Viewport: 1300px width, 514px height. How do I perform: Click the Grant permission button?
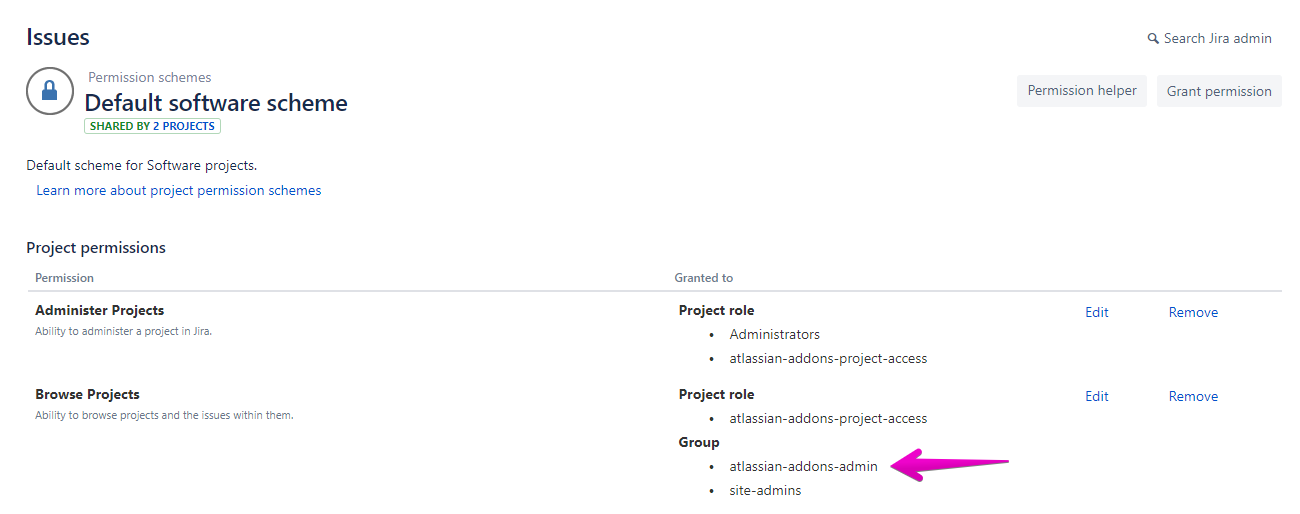(1218, 91)
